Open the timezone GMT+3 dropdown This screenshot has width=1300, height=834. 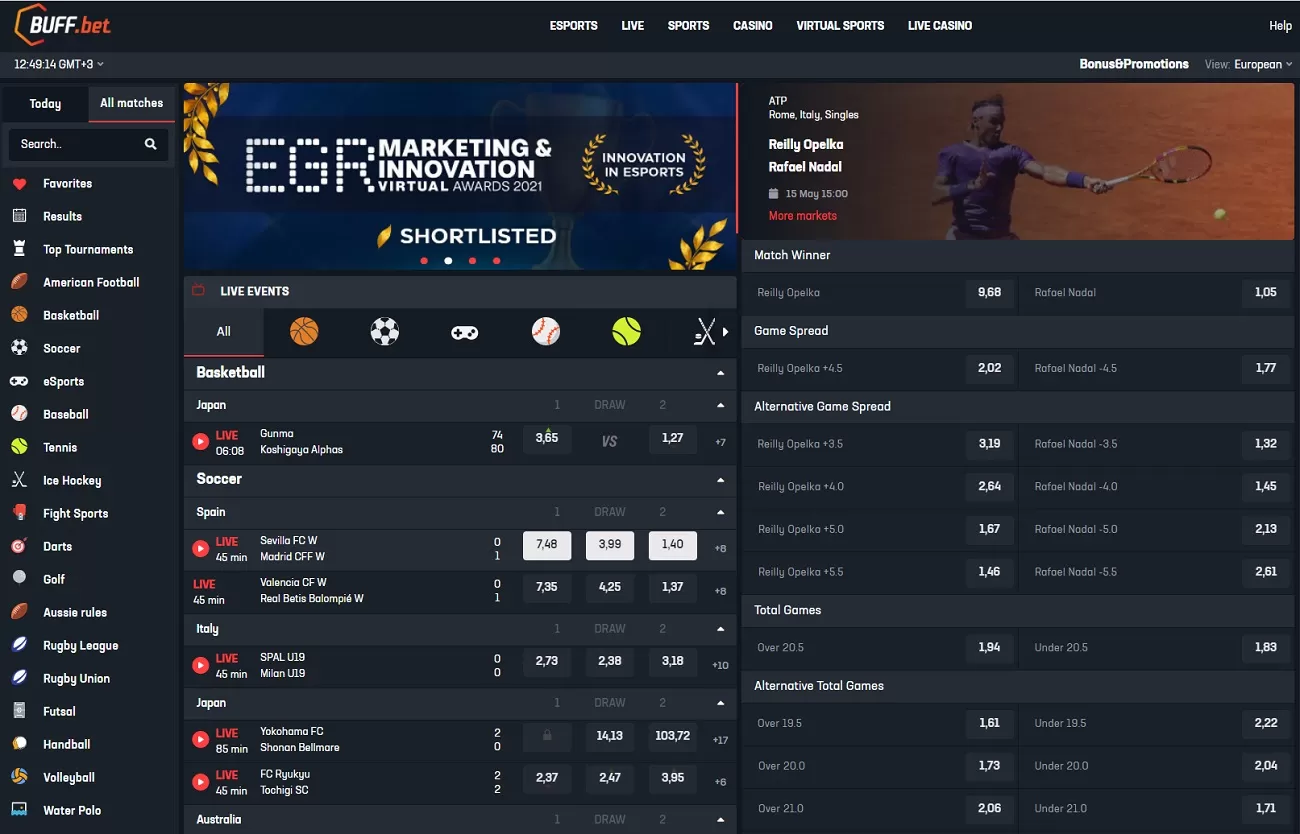pos(59,64)
